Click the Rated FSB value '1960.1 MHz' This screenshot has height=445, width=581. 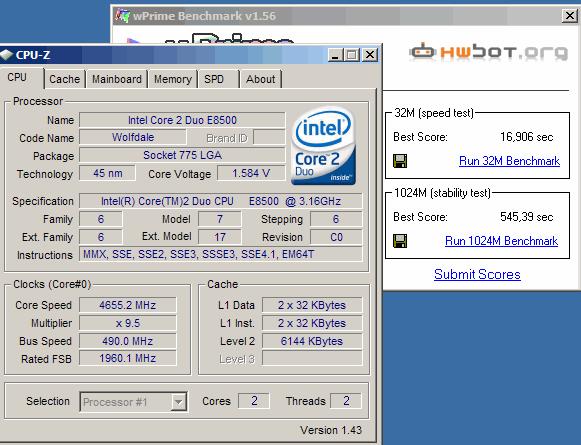pyautogui.click(x=128, y=358)
